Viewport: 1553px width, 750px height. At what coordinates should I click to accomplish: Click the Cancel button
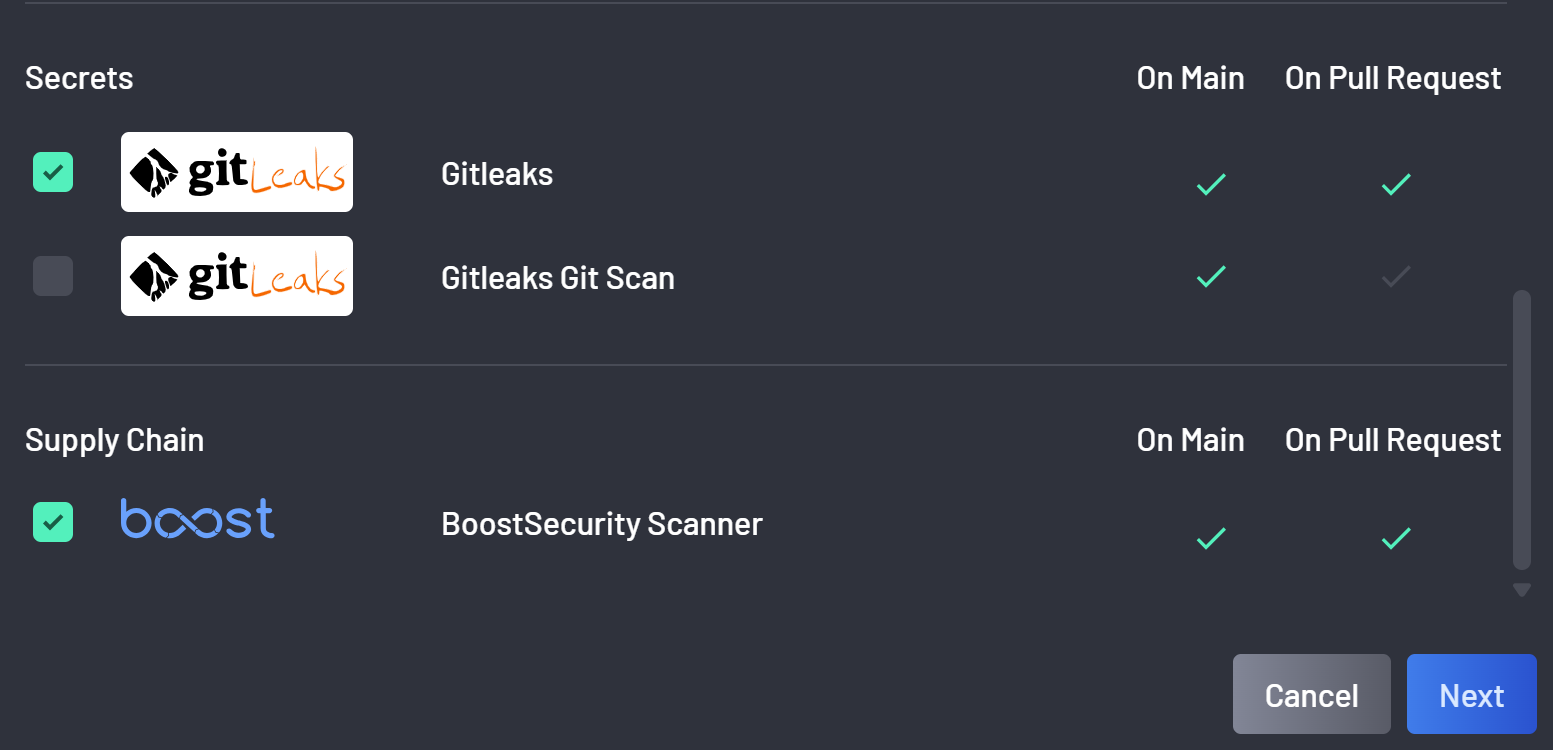coord(1312,694)
